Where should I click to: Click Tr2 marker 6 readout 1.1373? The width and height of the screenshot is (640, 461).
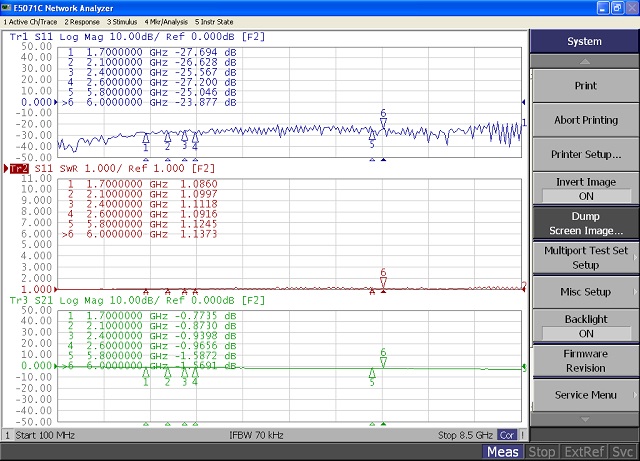(199, 234)
